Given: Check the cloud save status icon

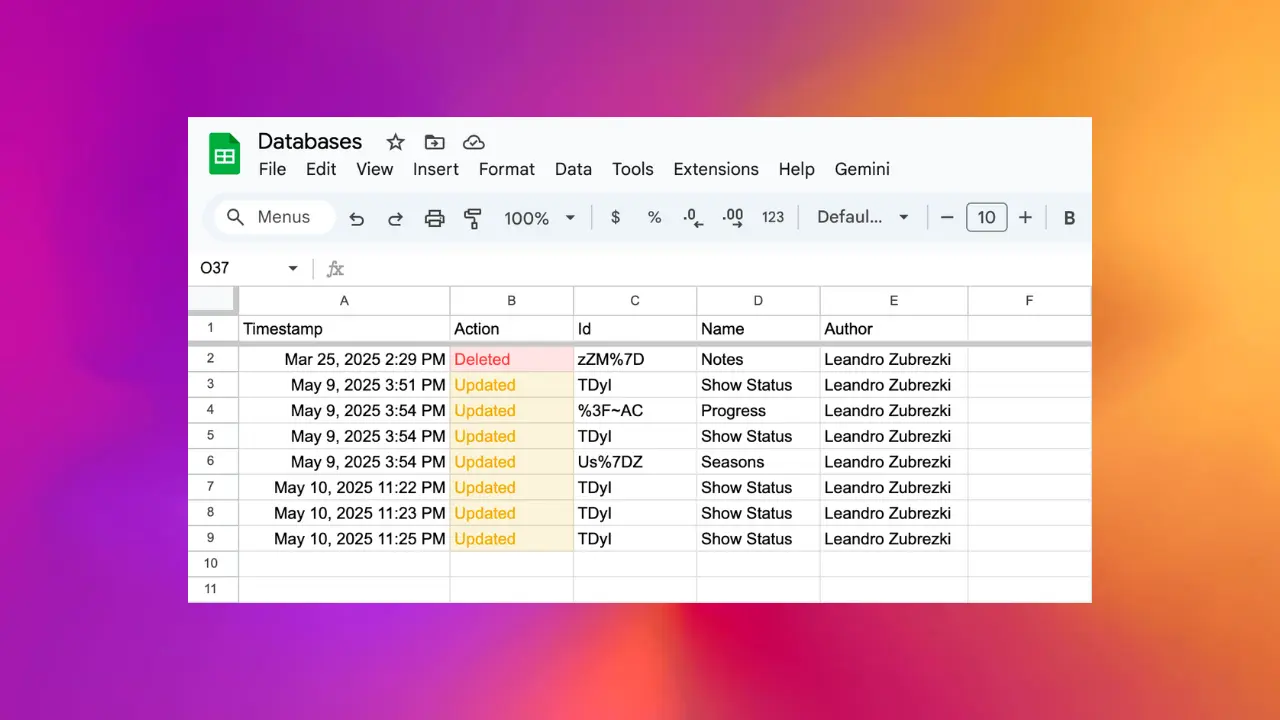Looking at the screenshot, I should [x=473, y=141].
